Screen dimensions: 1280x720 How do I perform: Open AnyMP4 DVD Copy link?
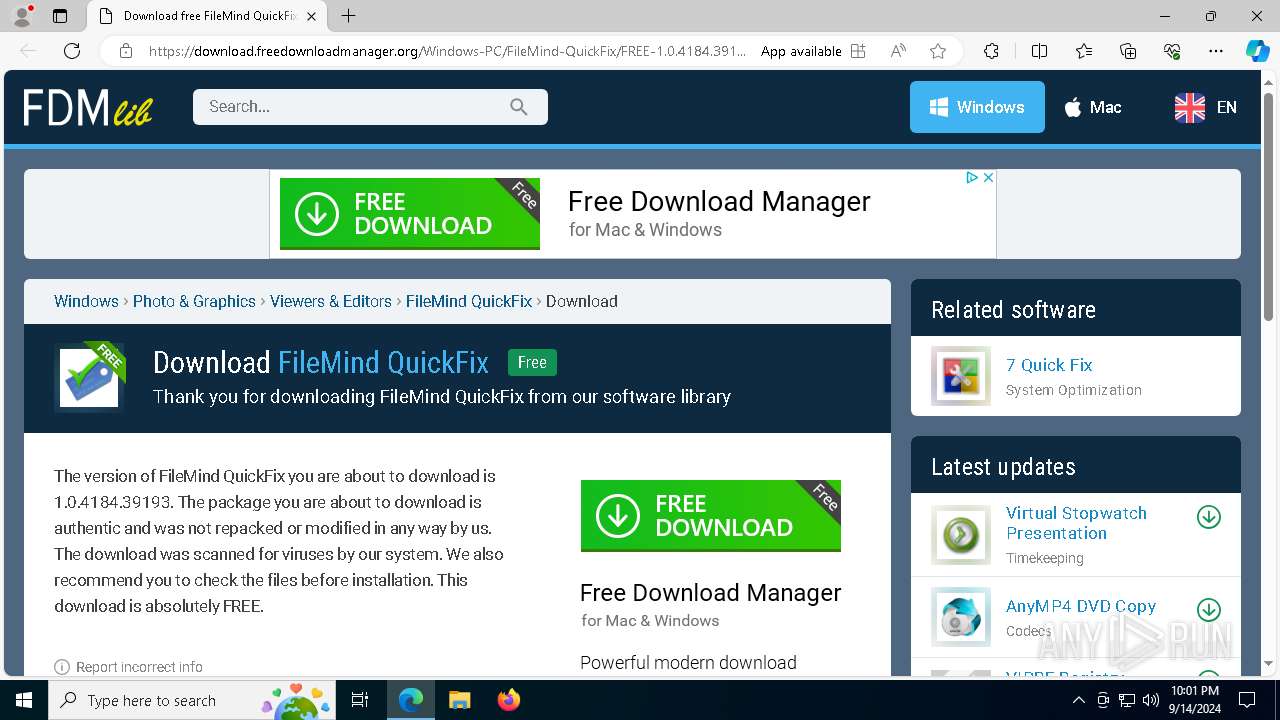[1081, 606]
